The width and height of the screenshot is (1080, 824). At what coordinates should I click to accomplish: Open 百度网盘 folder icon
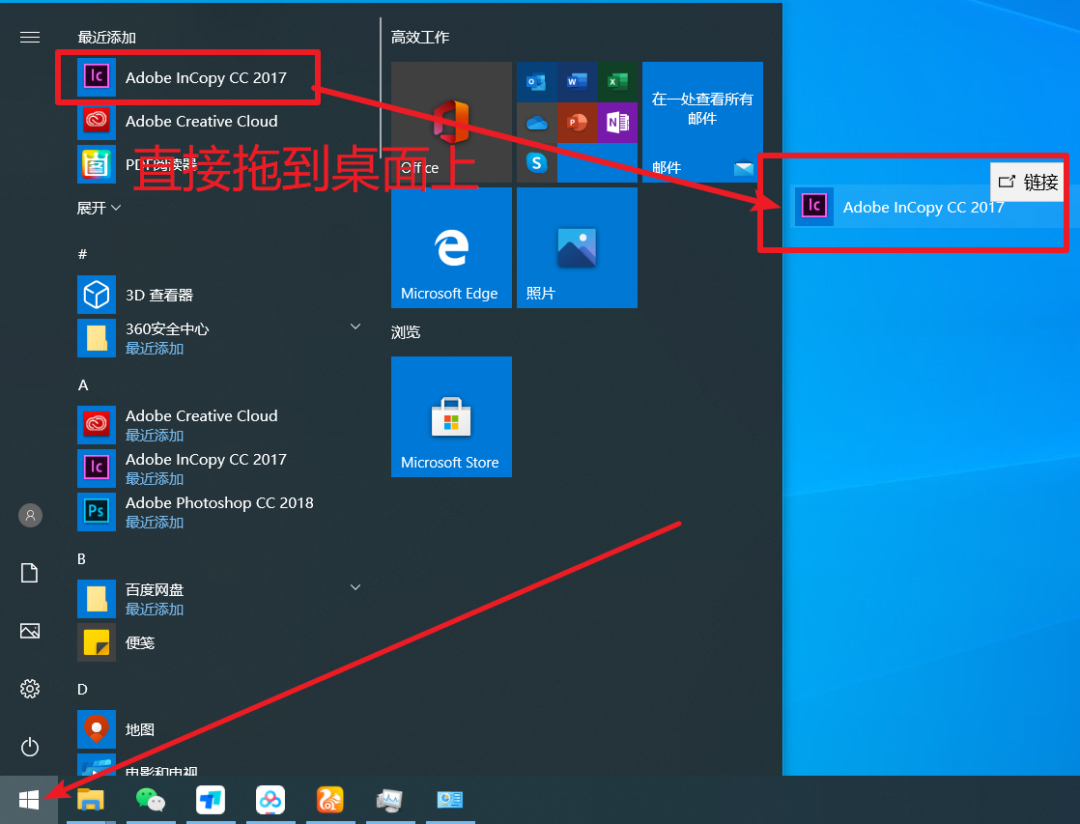[x=96, y=599]
